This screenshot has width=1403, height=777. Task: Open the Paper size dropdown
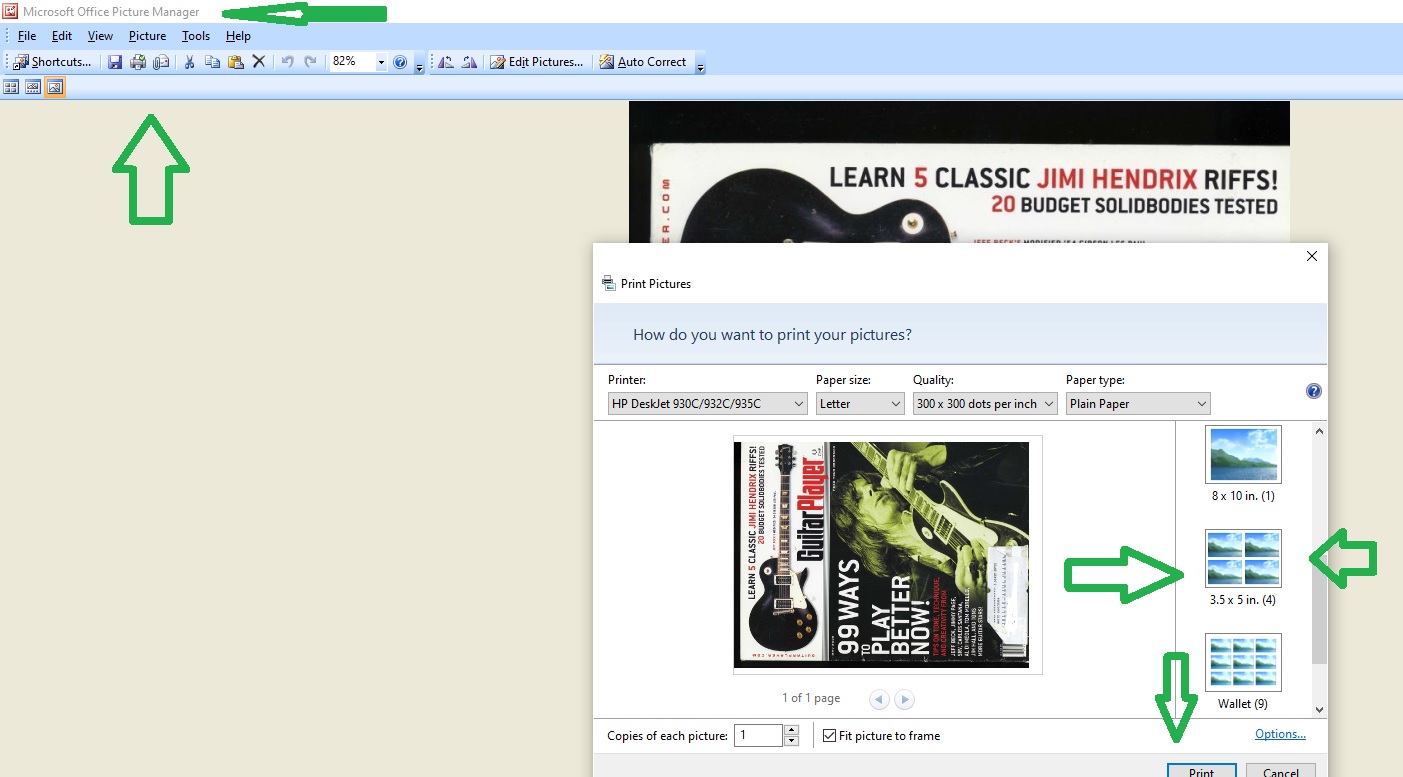click(x=860, y=404)
